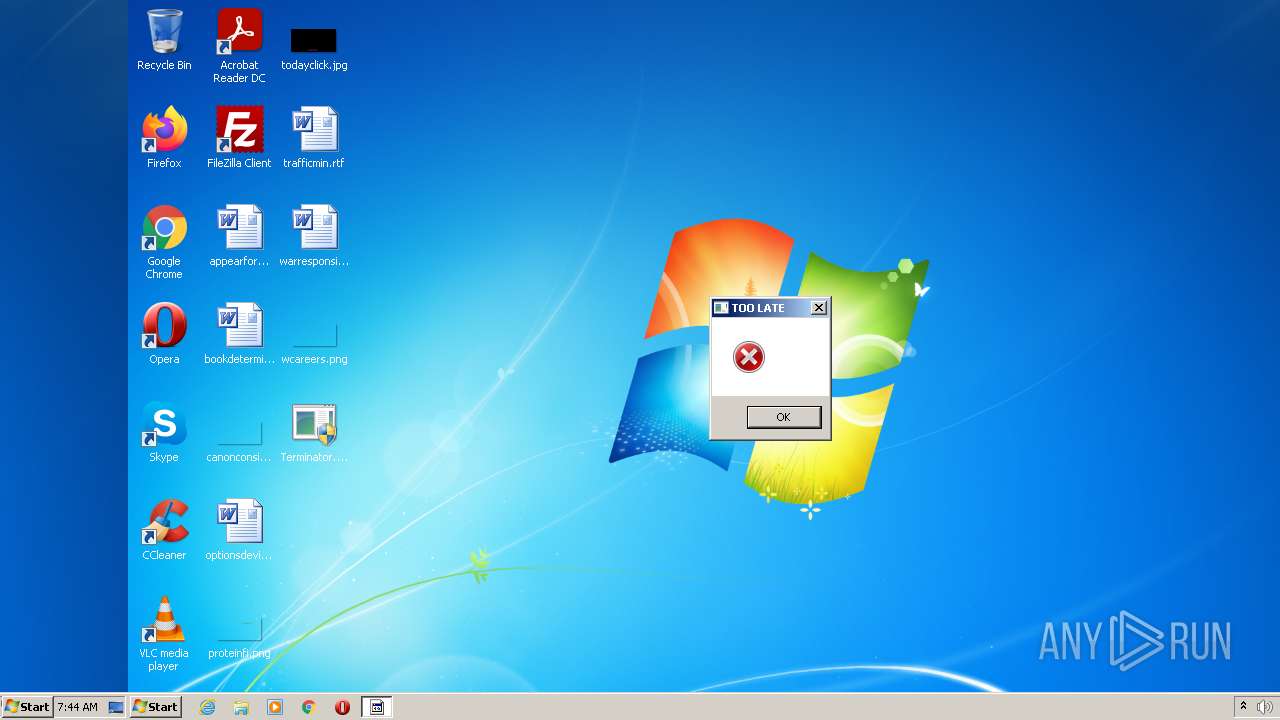Click the red error icon in dialog

[749, 357]
